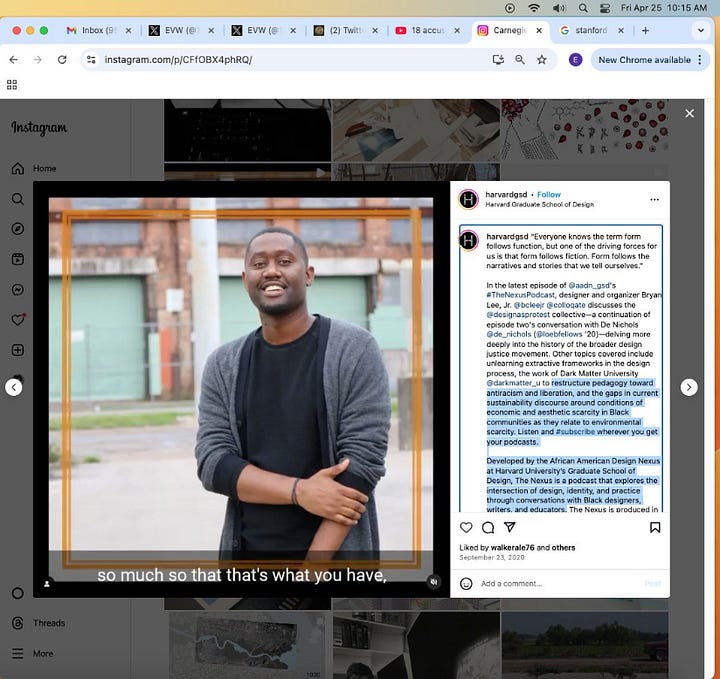Click the Create new post plus icon

[17, 350]
